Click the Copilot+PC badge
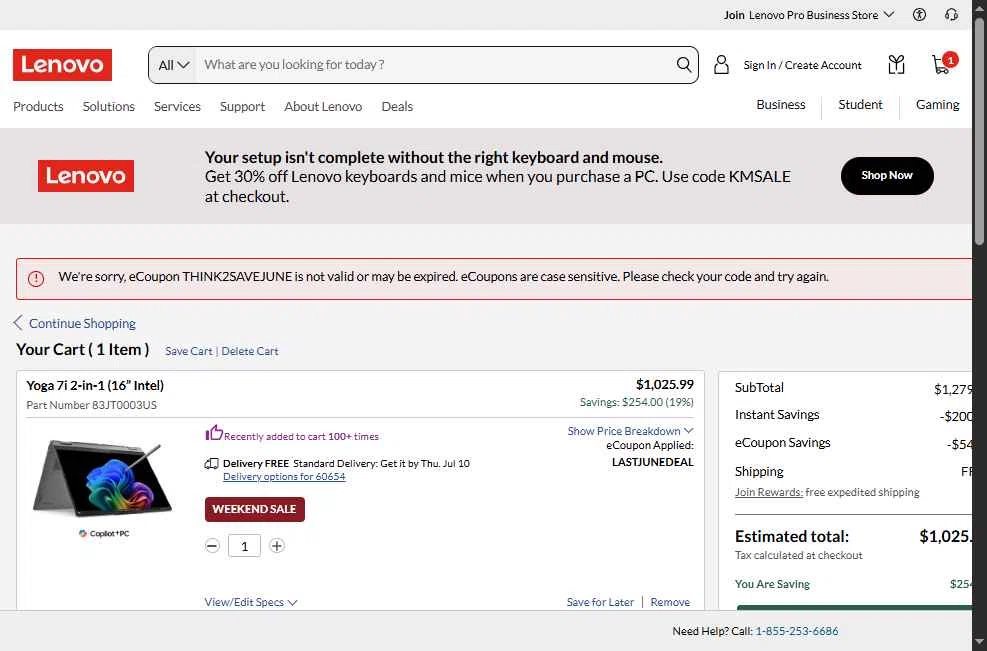The width and height of the screenshot is (987, 651). [104, 533]
